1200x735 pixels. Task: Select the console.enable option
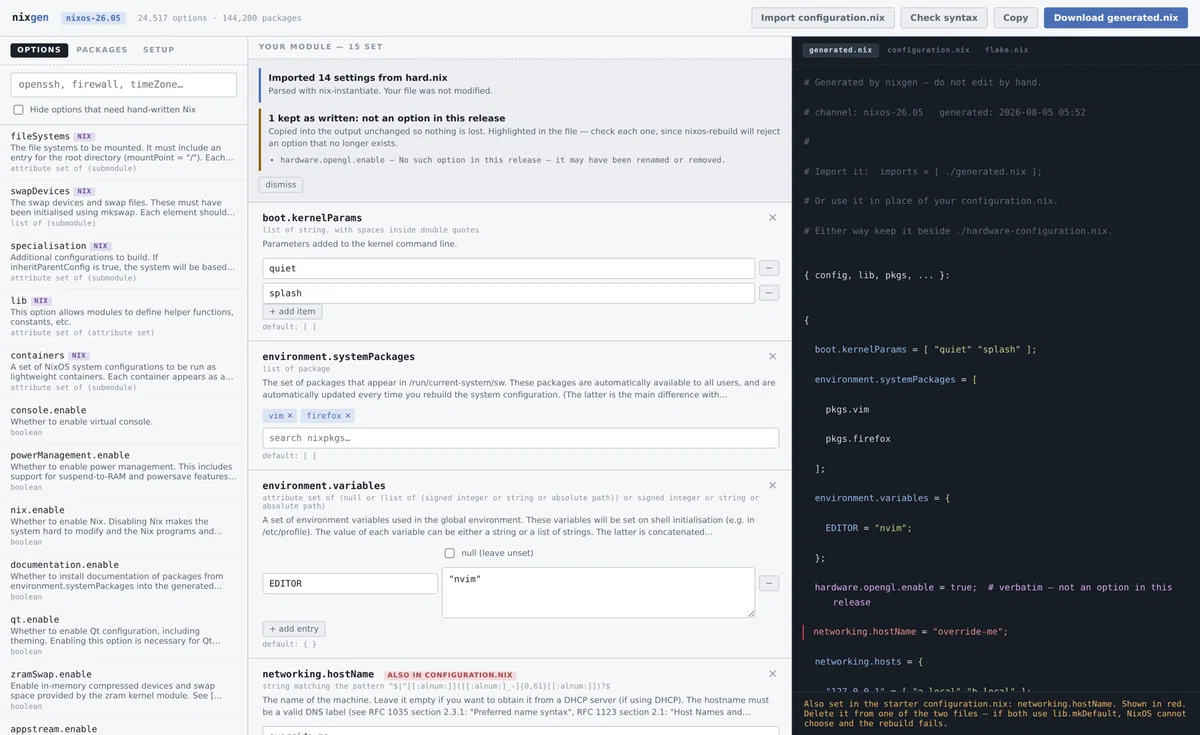[x=124, y=422]
